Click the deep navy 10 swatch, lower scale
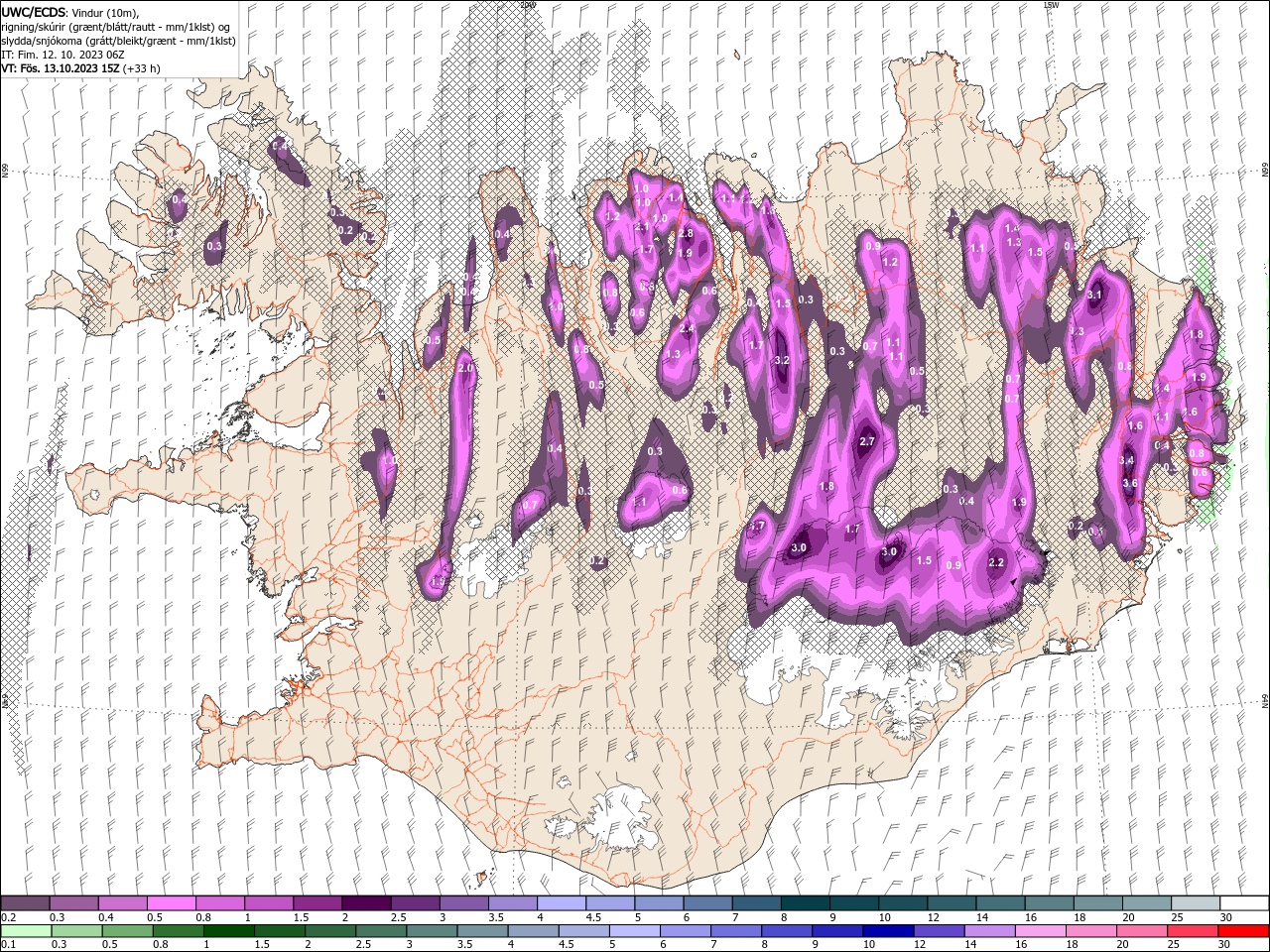This screenshot has height=952, width=1270. [888, 931]
